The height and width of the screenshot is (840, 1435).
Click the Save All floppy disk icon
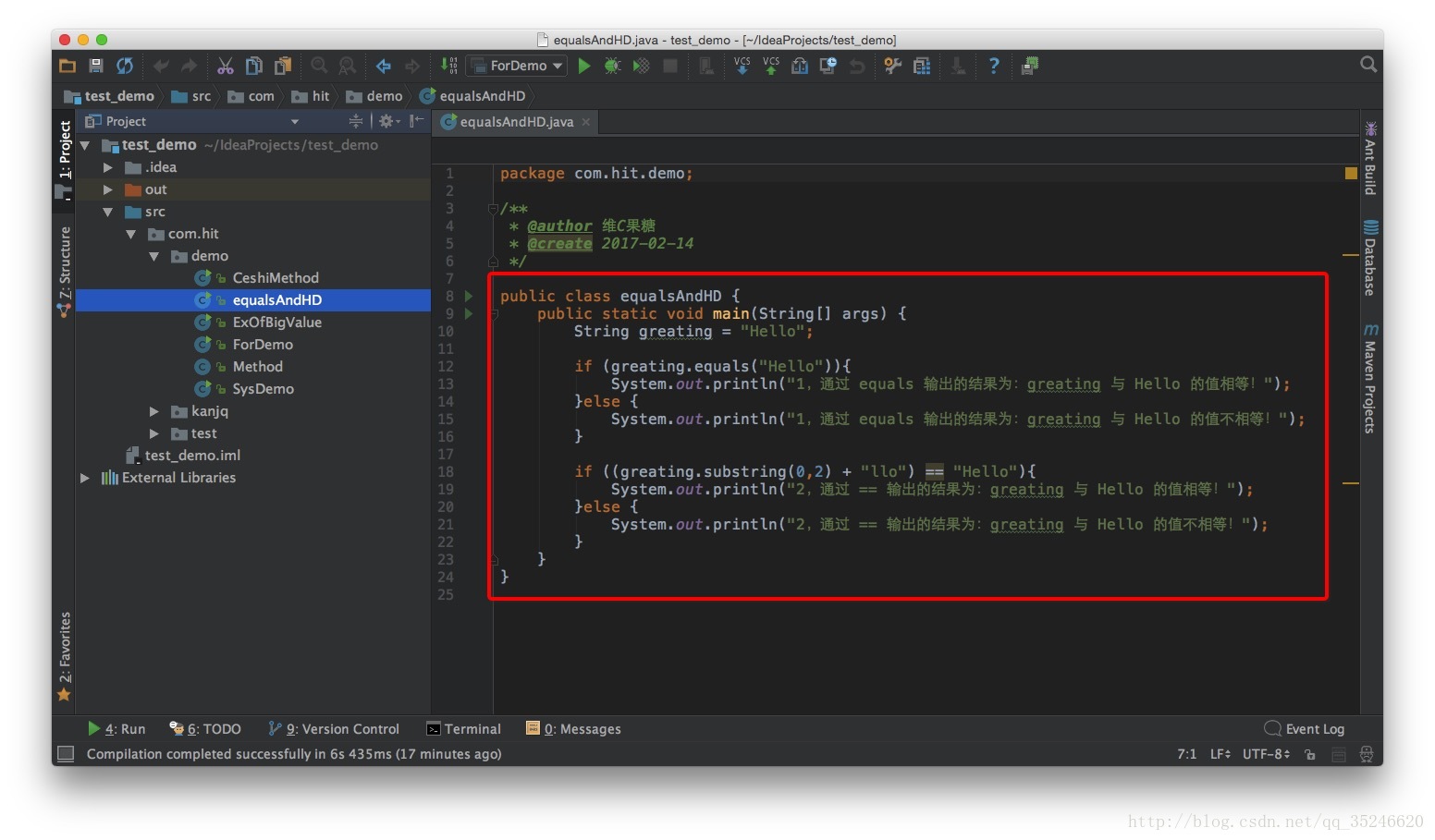point(96,66)
